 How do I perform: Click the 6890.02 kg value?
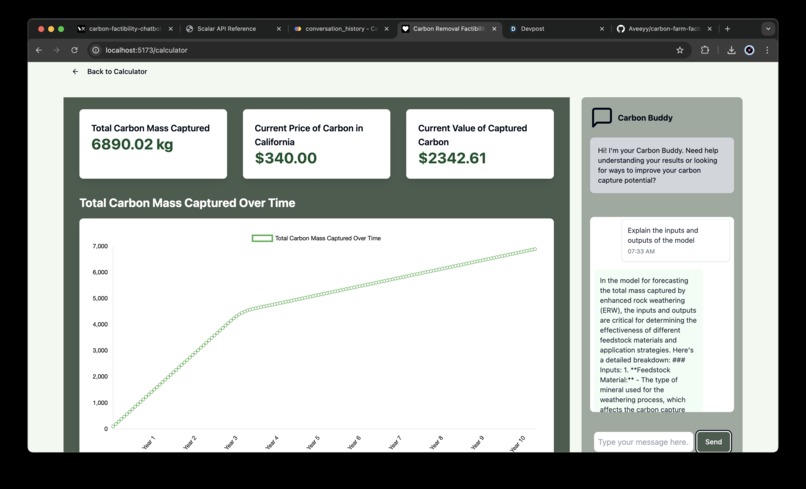[x=132, y=144]
